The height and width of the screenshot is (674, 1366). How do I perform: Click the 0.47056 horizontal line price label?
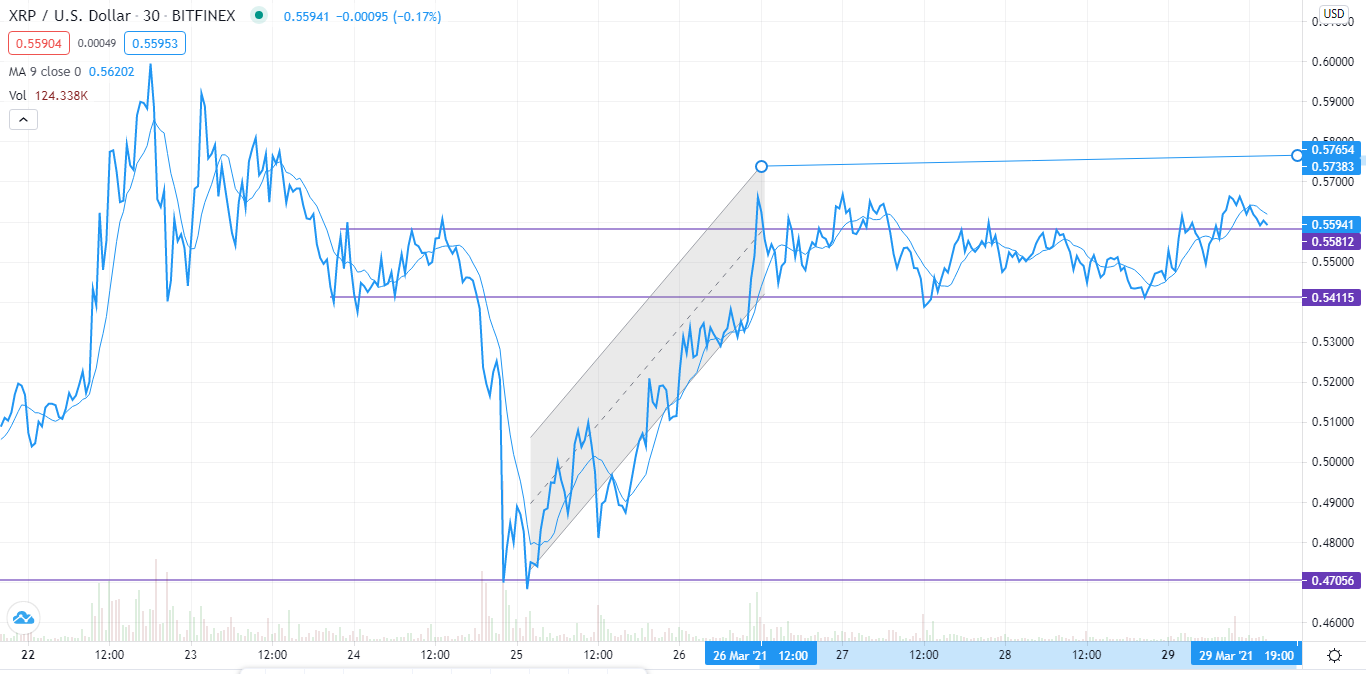[1332, 580]
